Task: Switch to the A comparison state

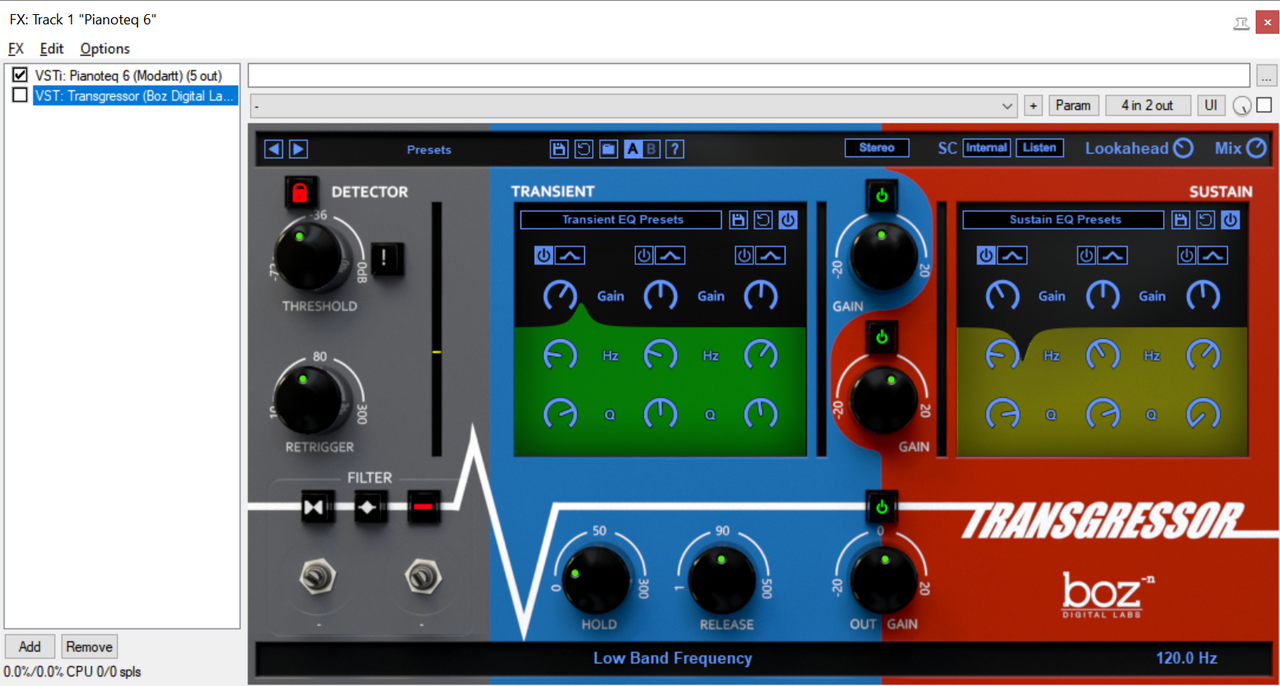Action: (633, 149)
